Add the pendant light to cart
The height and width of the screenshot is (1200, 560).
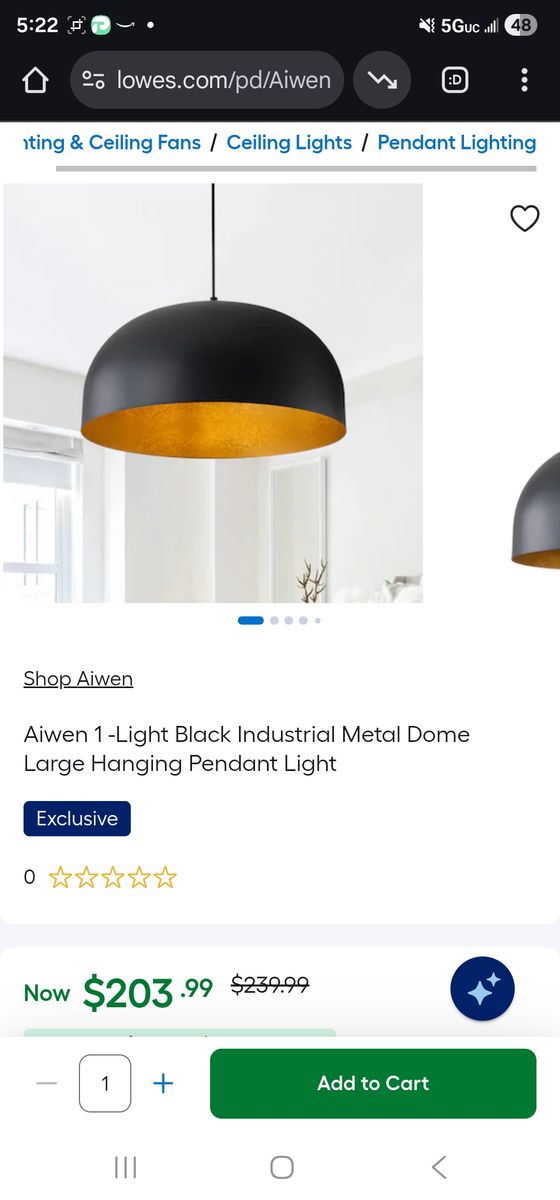coord(373,1083)
